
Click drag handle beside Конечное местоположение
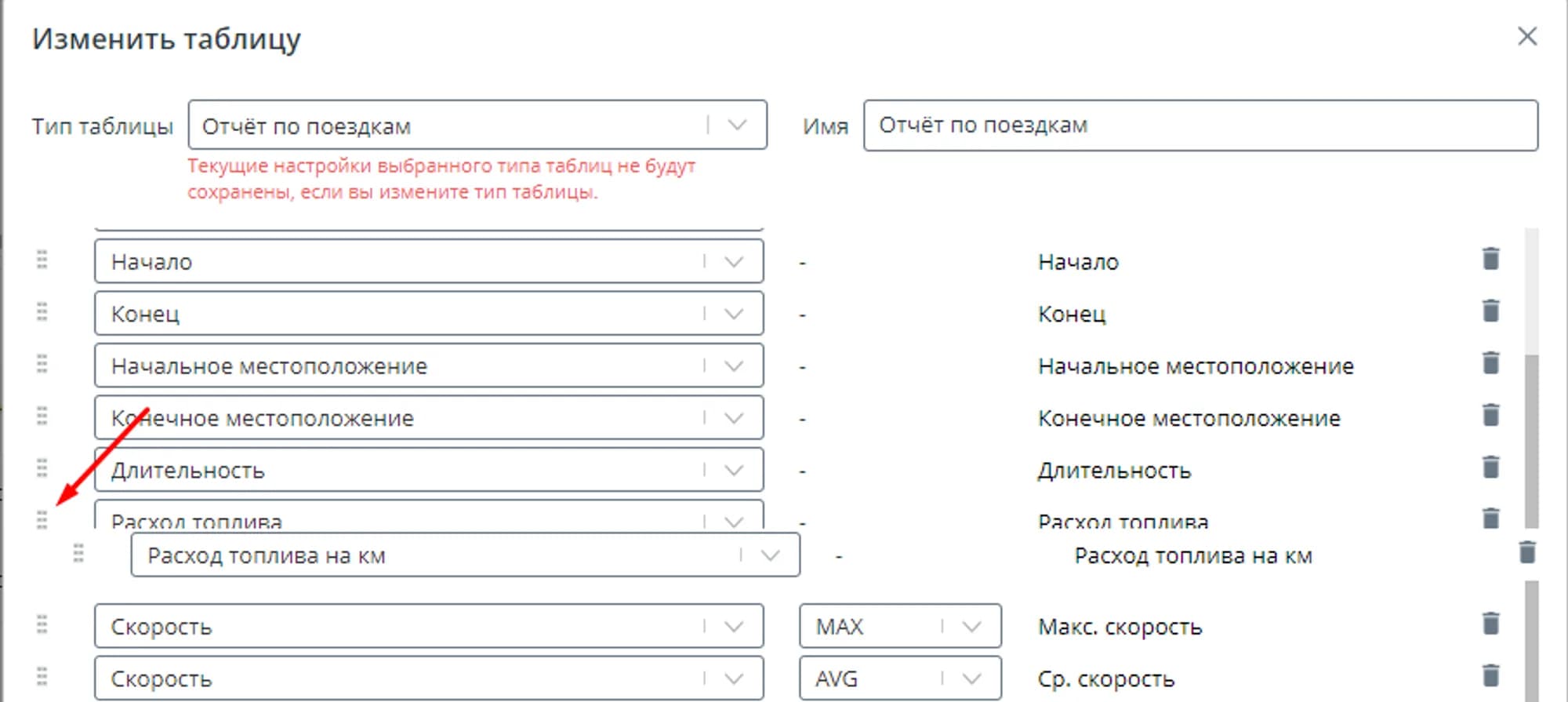(42, 416)
